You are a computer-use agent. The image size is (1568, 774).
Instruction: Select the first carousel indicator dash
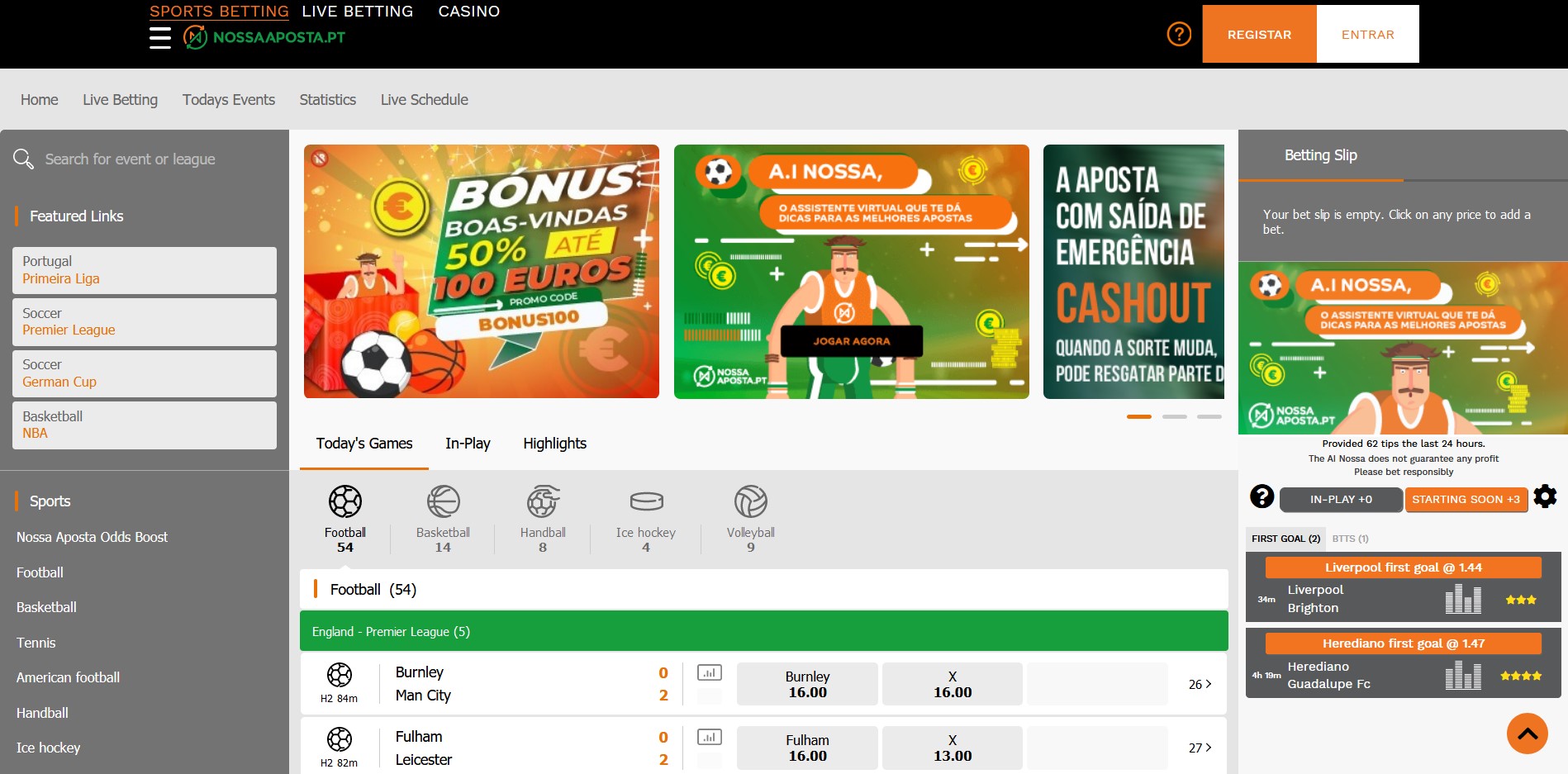(1139, 416)
